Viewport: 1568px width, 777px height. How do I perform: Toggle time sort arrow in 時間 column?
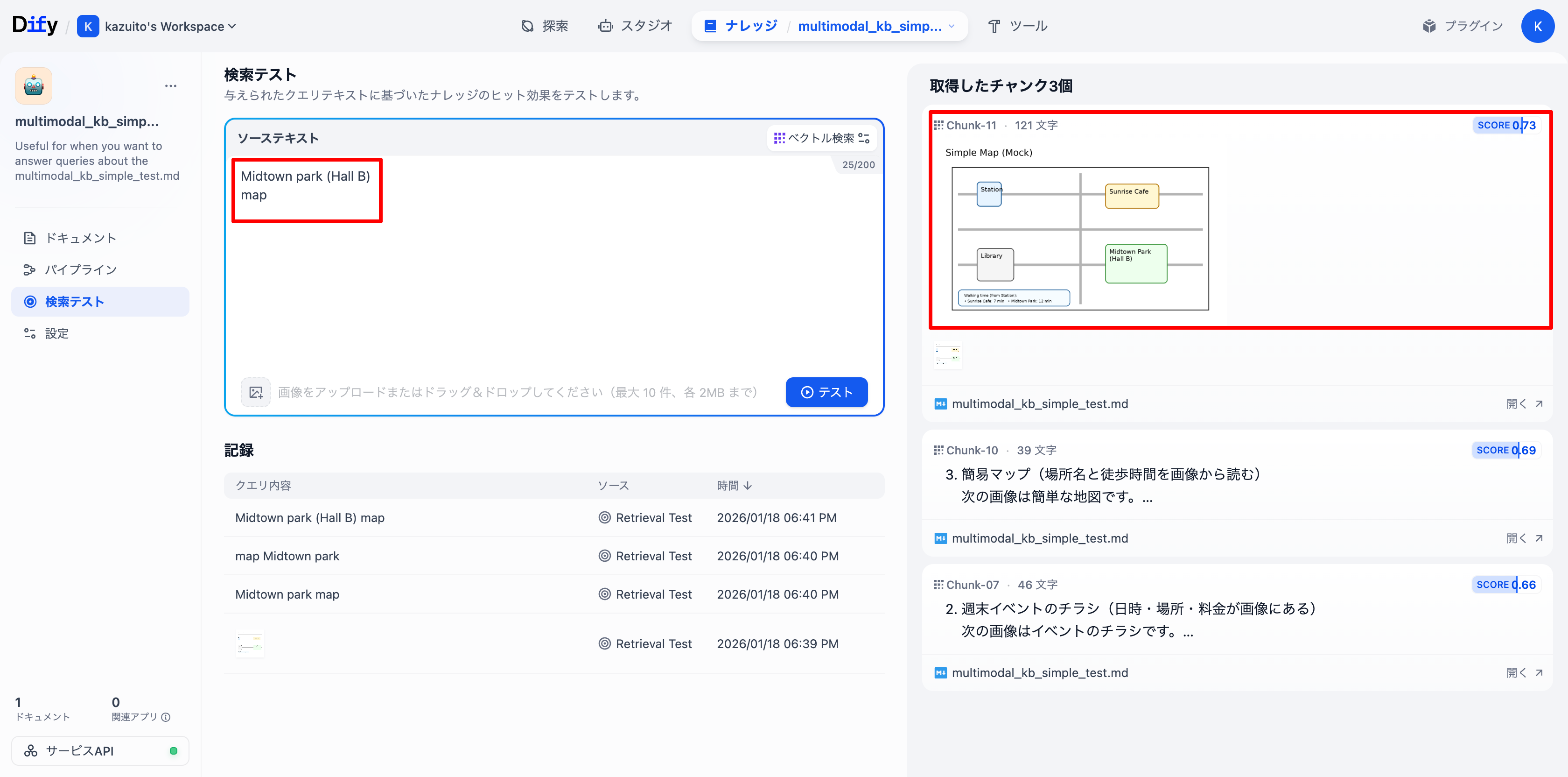click(x=748, y=485)
